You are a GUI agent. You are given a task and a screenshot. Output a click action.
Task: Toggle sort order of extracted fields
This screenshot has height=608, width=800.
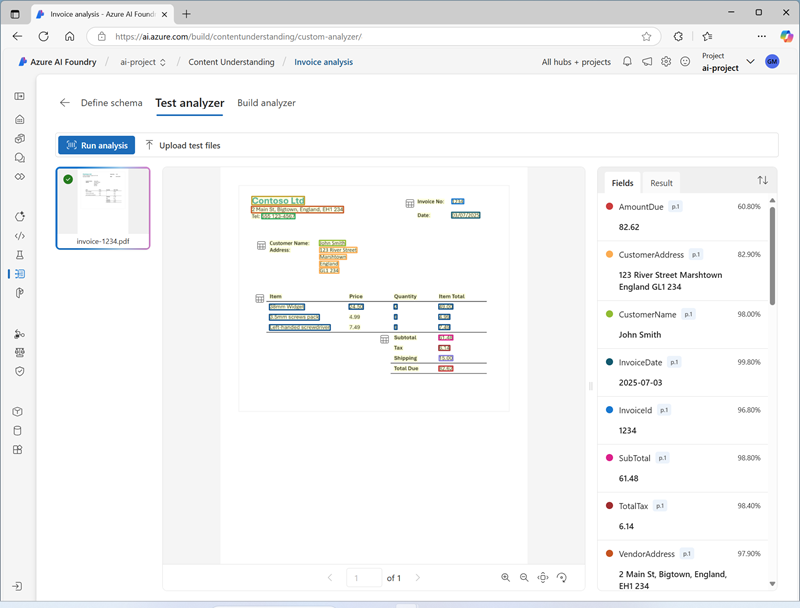[x=762, y=181]
